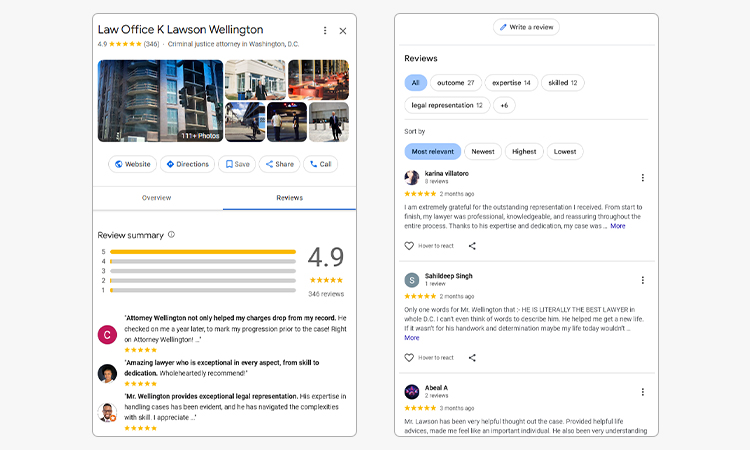Click 'Criminal justice attorney in Washington, D.C.' text
Image resolution: width=750 pixels, height=450 pixels.
(233, 44)
